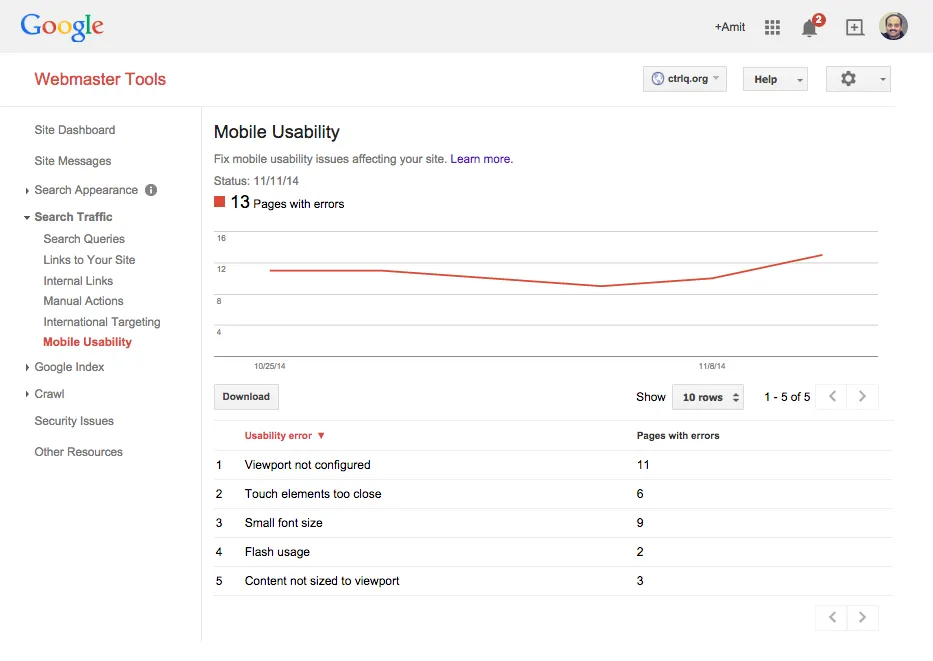This screenshot has height=661, width=933.
Task: Open the Google apps grid launcher
Action: tap(772, 27)
